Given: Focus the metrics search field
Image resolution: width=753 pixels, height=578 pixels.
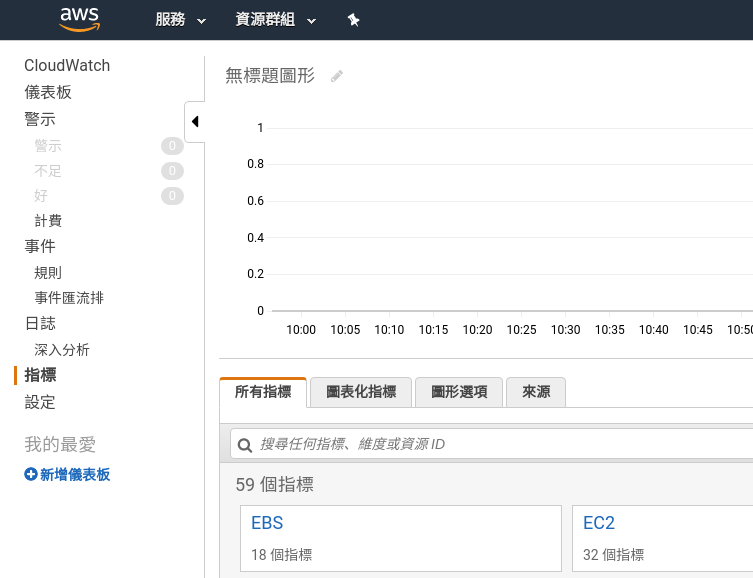Looking at the screenshot, I should 492,444.
